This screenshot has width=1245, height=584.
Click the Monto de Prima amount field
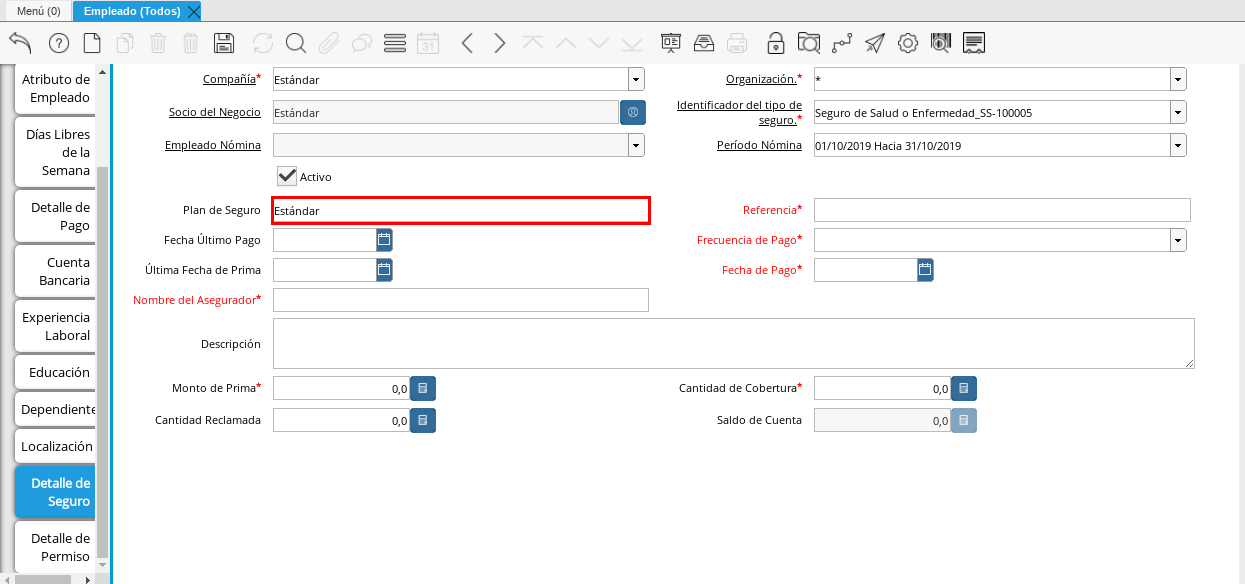pos(341,388)
